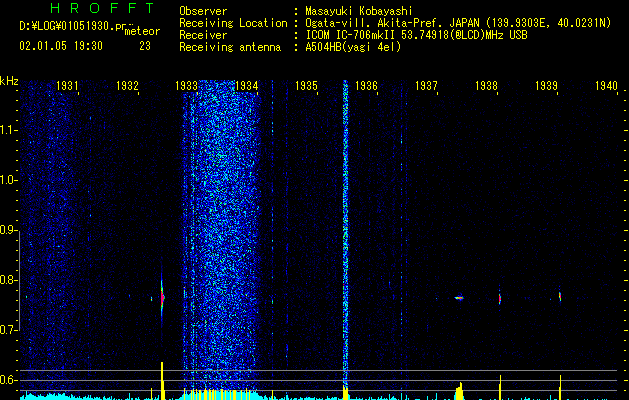Image resolution: width=629 pixels, height=400 pixels.
Task: Click the 0.9 kHz frequency label
Action: click(x=8, y=230)
